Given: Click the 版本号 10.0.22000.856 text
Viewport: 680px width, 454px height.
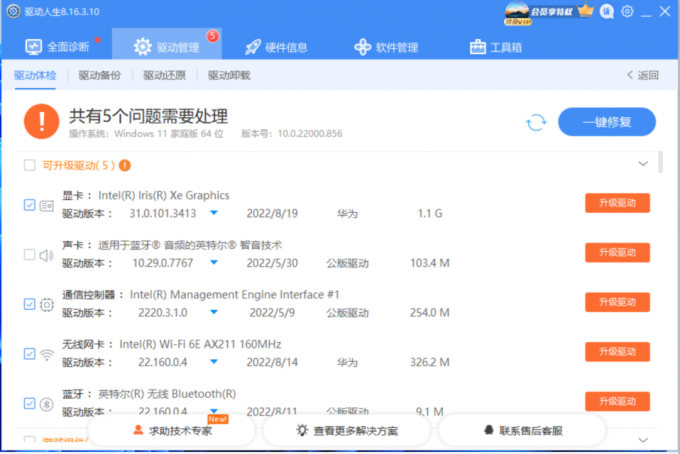Looking at the screenshot, I should click(291, 134).
